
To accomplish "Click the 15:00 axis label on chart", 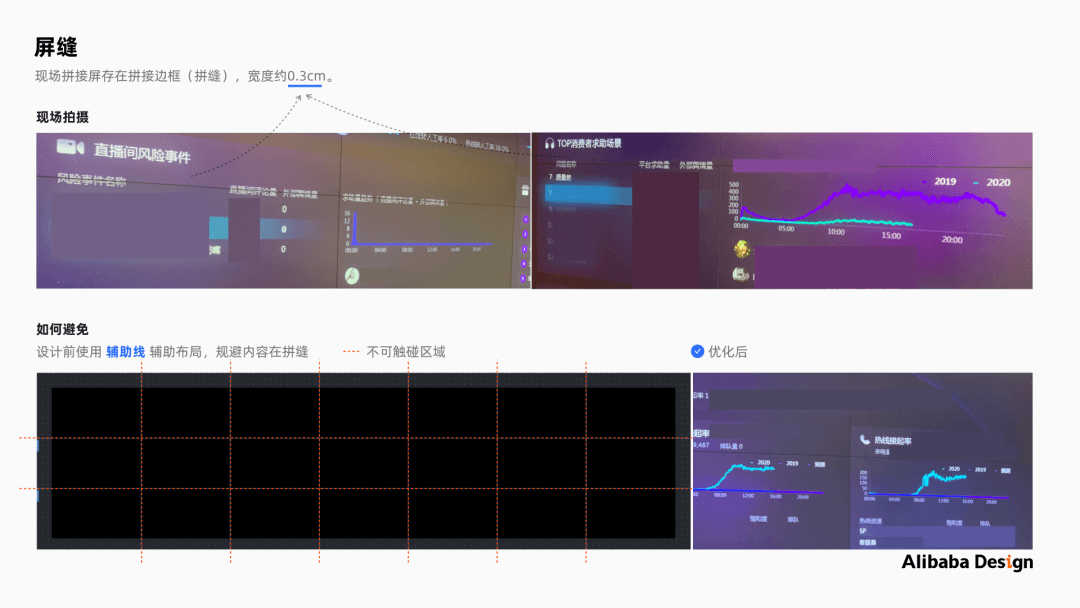I will [891, 235].
